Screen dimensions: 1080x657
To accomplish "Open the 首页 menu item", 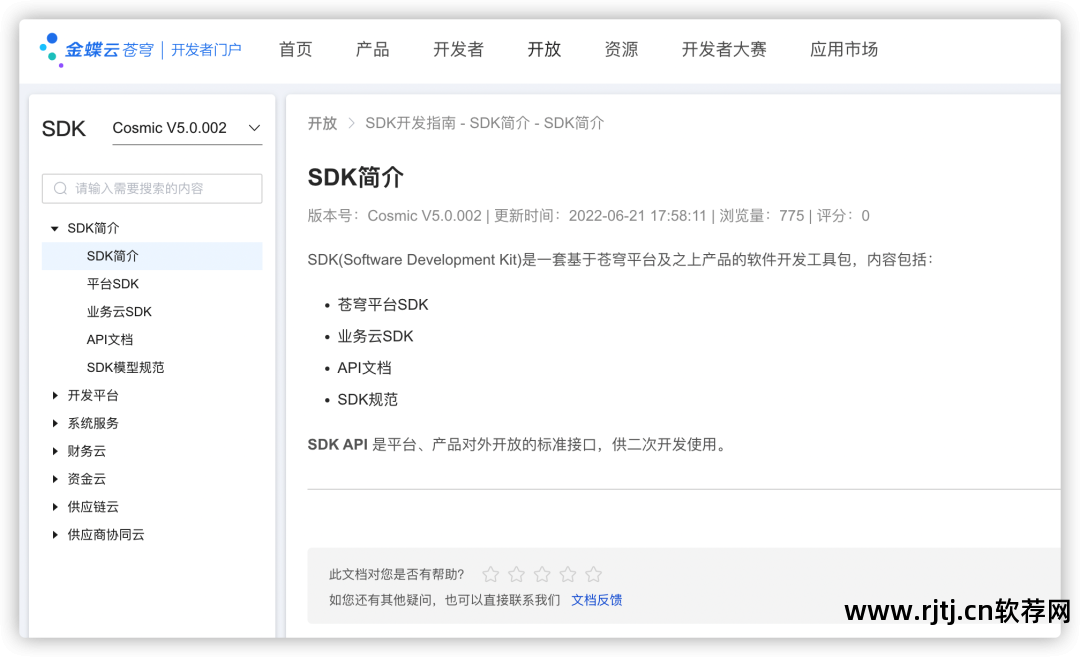I will pos(295,50).
